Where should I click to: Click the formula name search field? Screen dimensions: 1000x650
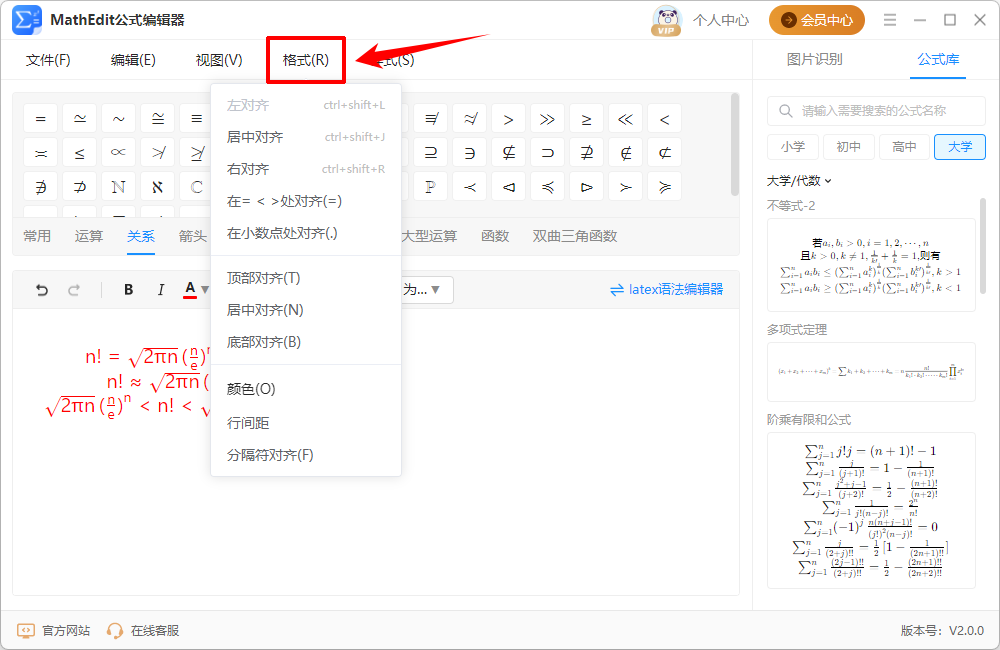876,111
